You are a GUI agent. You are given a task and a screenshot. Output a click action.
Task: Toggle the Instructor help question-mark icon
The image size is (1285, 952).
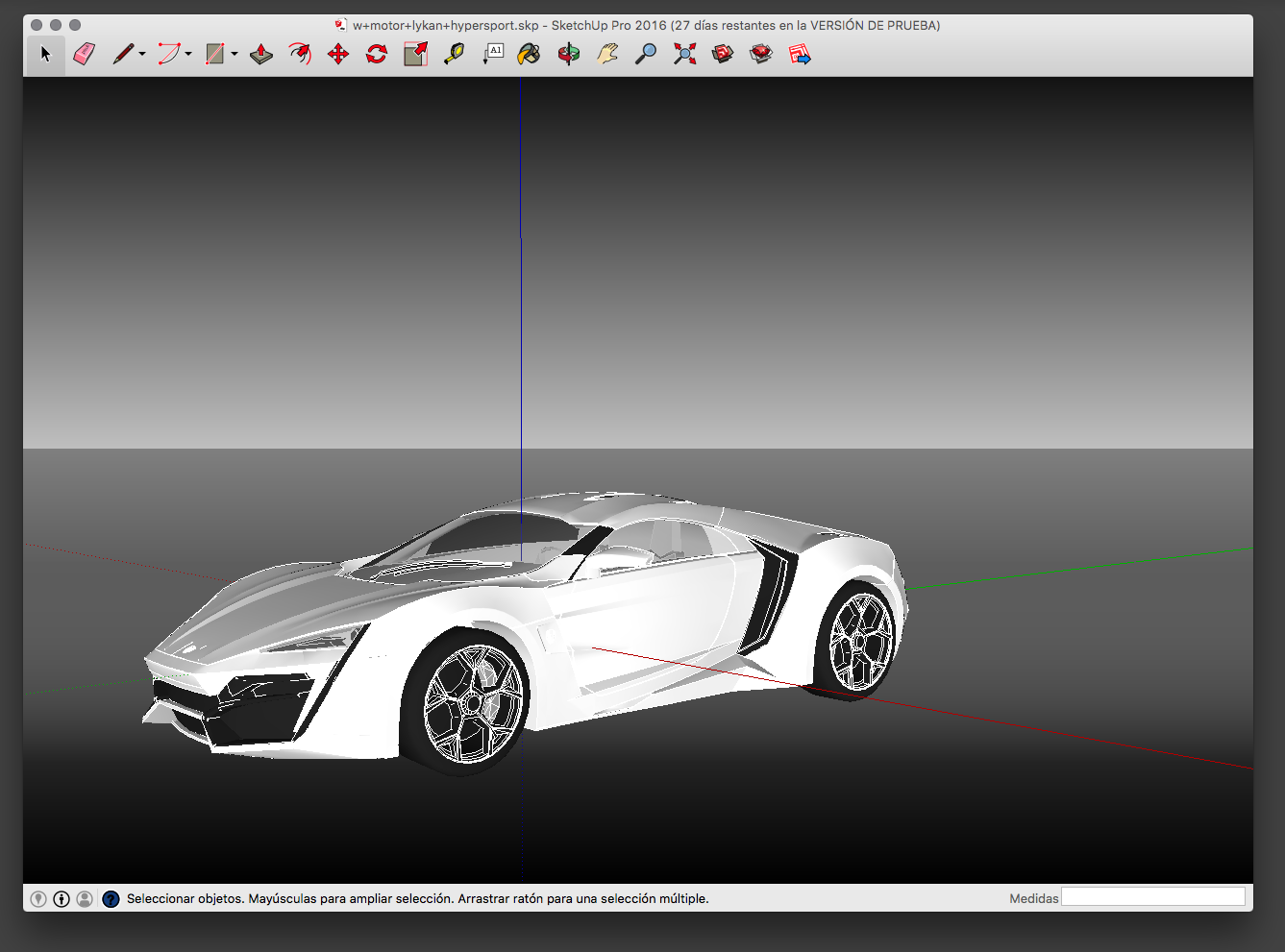pyautogui.click(x=111, y=899)
